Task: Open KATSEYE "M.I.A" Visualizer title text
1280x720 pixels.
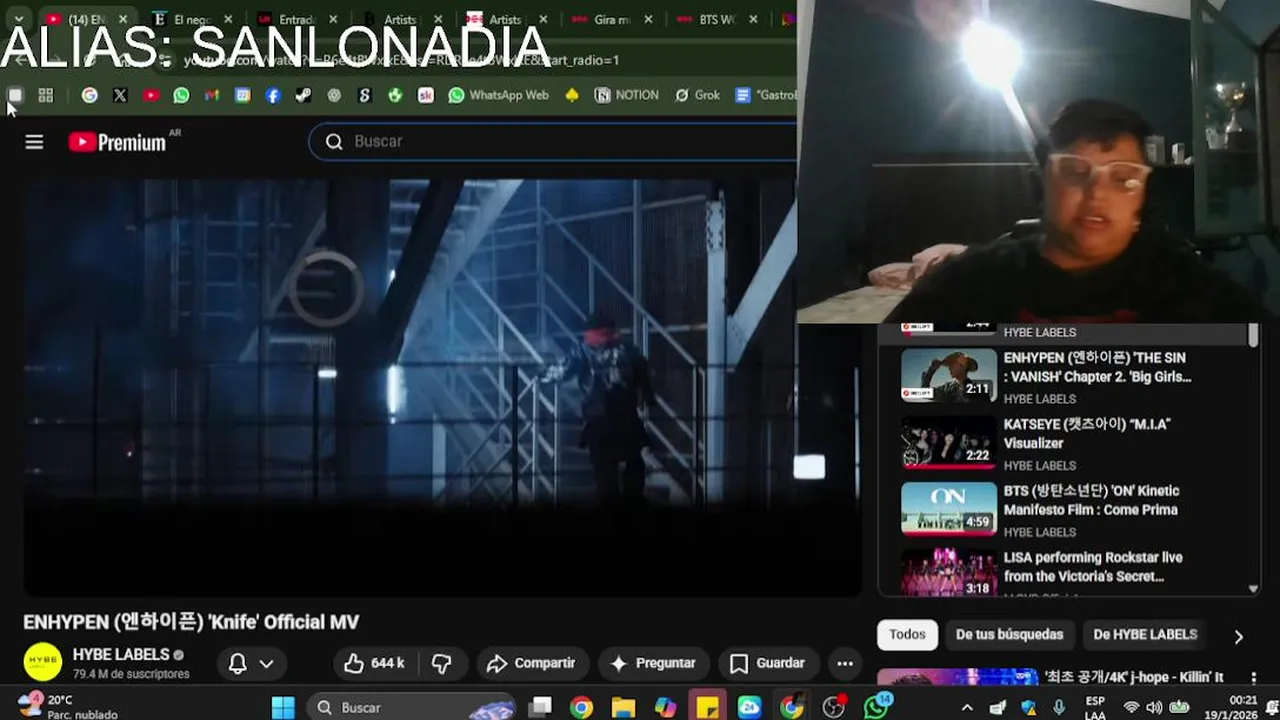Action: (1087, 433)
